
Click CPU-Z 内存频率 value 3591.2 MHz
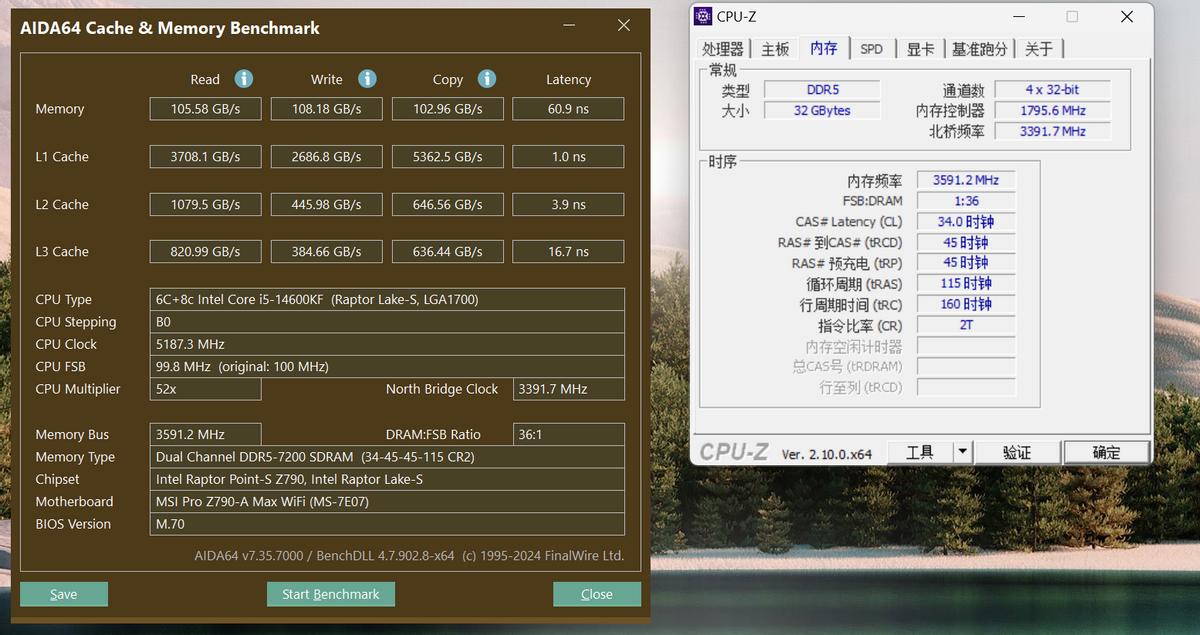(x=966, y=180)
